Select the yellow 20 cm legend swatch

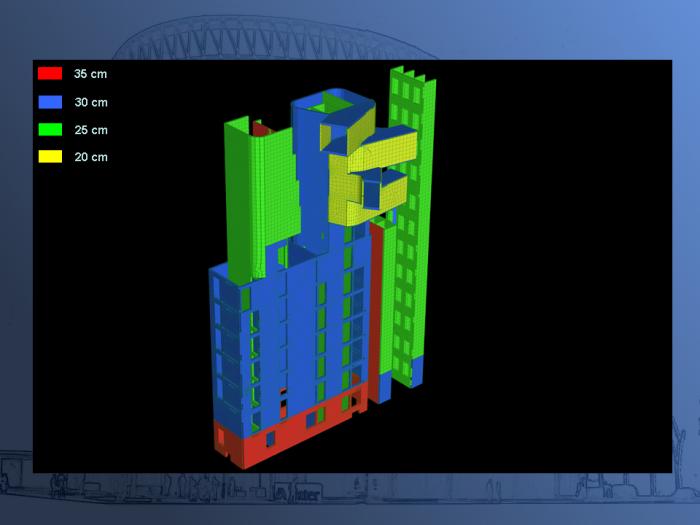(49, 157)
